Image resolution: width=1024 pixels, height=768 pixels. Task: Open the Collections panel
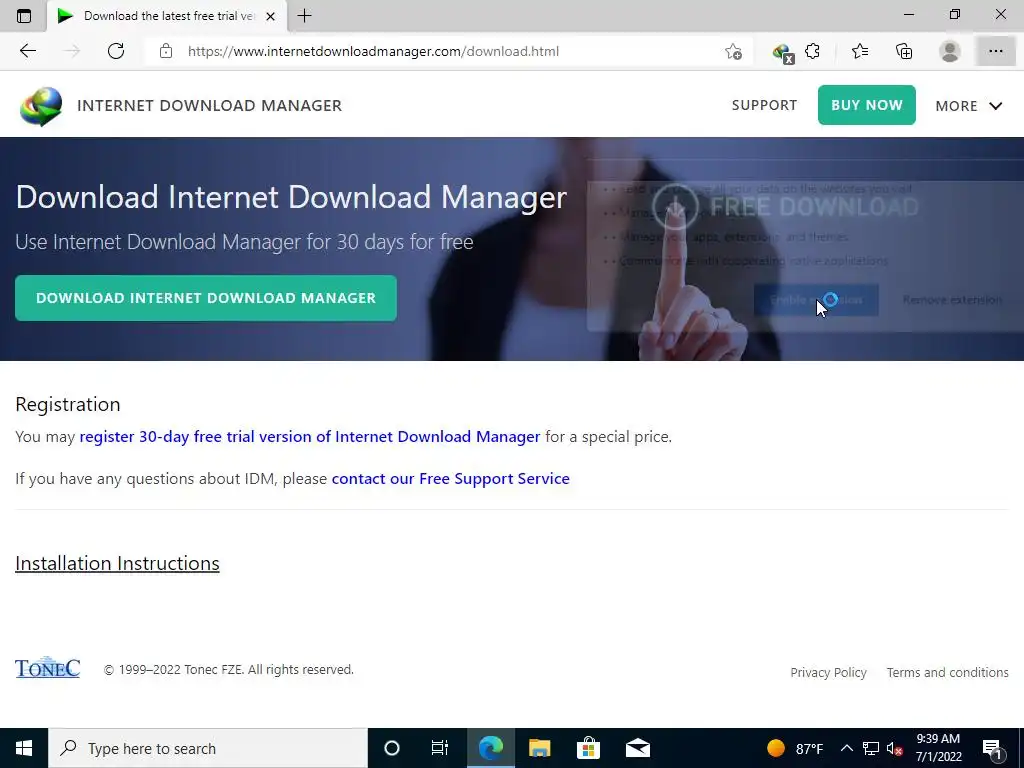tap(904, 51)
